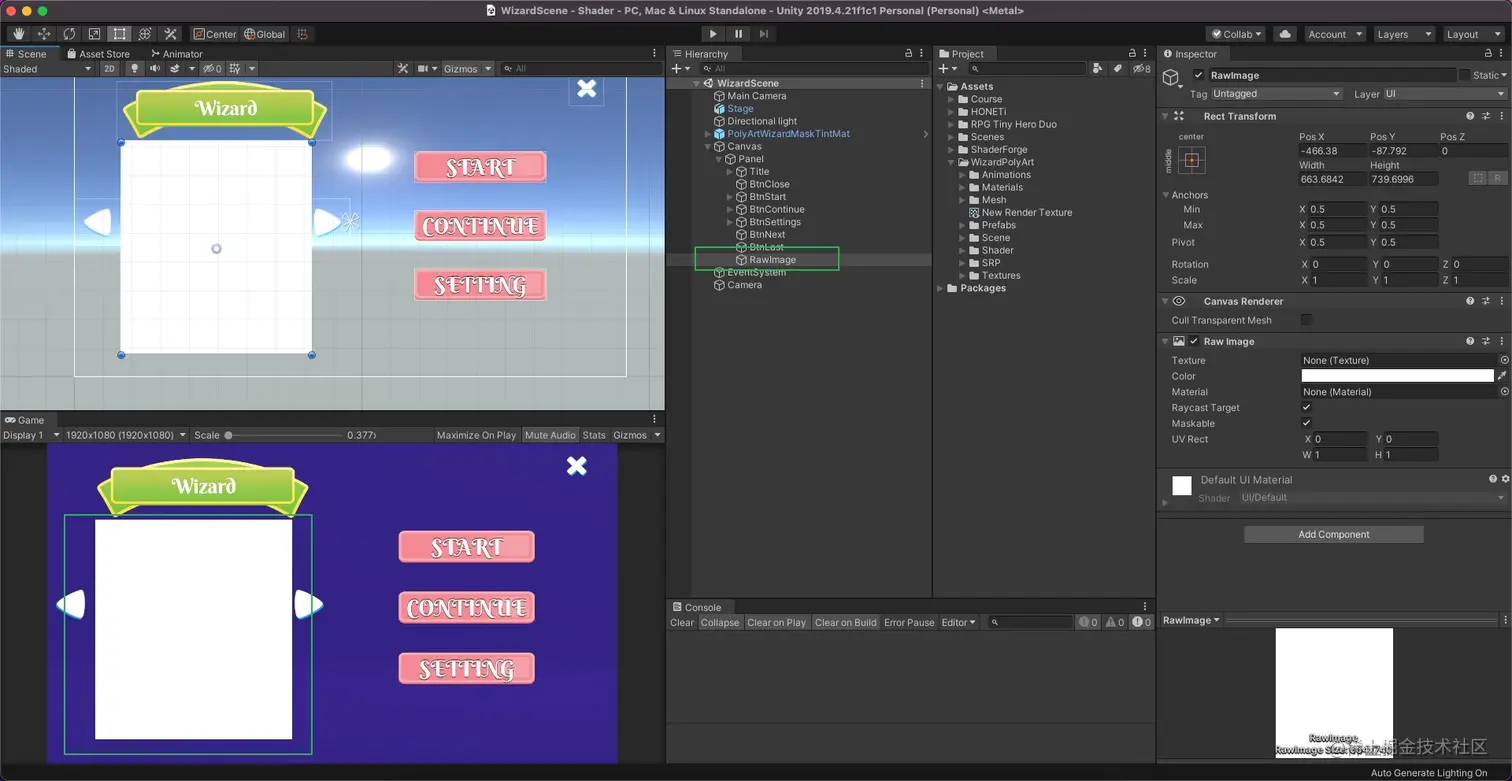Select the Console tab

(x=696, y=607)
